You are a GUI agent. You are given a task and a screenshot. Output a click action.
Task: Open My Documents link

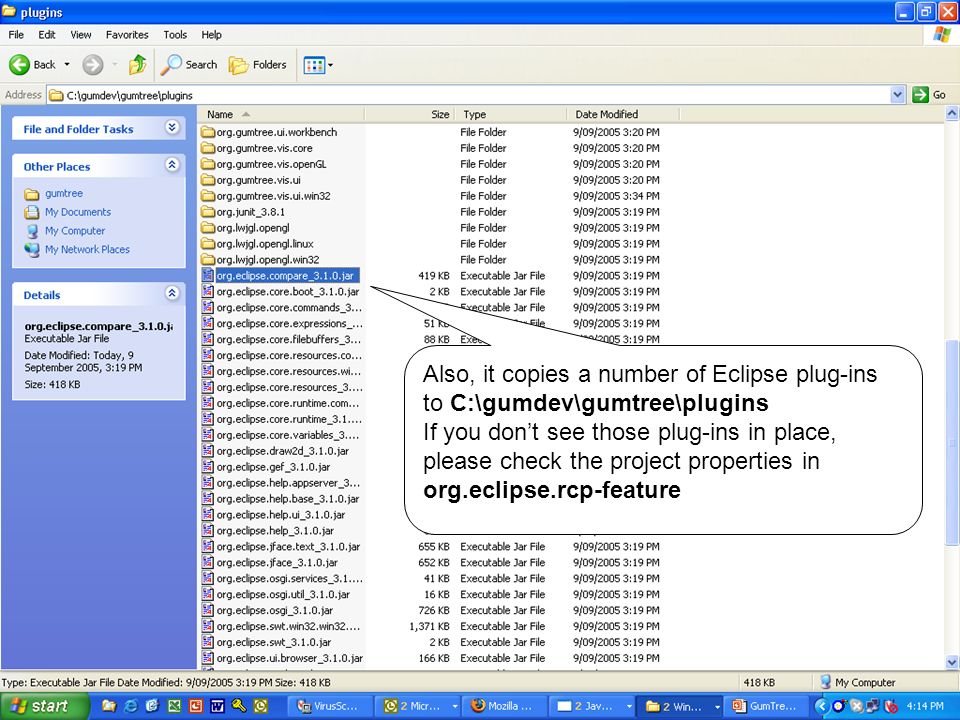click(x=78, y=212)
